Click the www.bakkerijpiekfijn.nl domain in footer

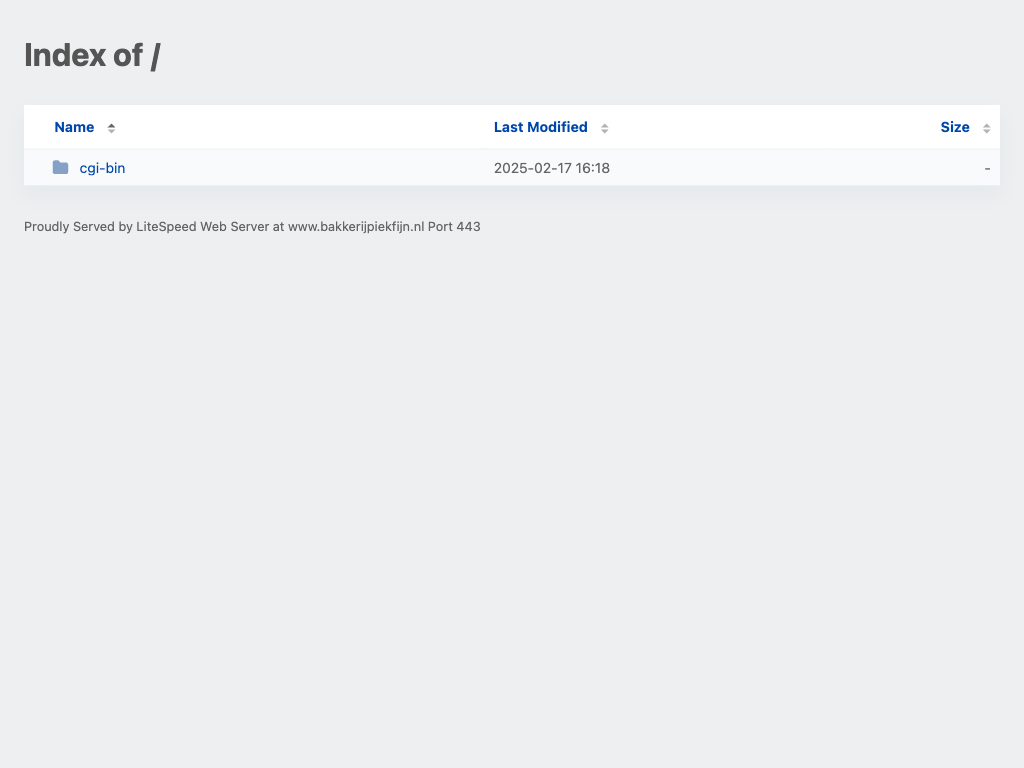(x=355, y=227)
